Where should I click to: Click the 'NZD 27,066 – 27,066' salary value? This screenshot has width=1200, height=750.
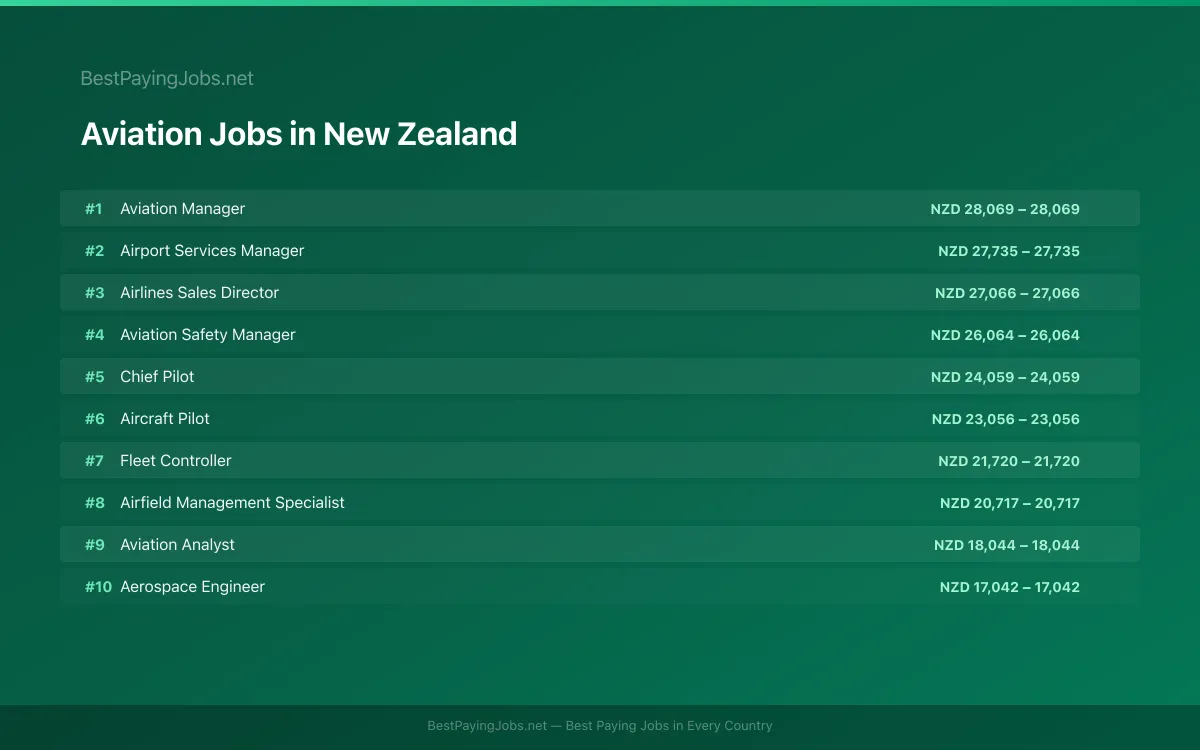[1007, 293]
